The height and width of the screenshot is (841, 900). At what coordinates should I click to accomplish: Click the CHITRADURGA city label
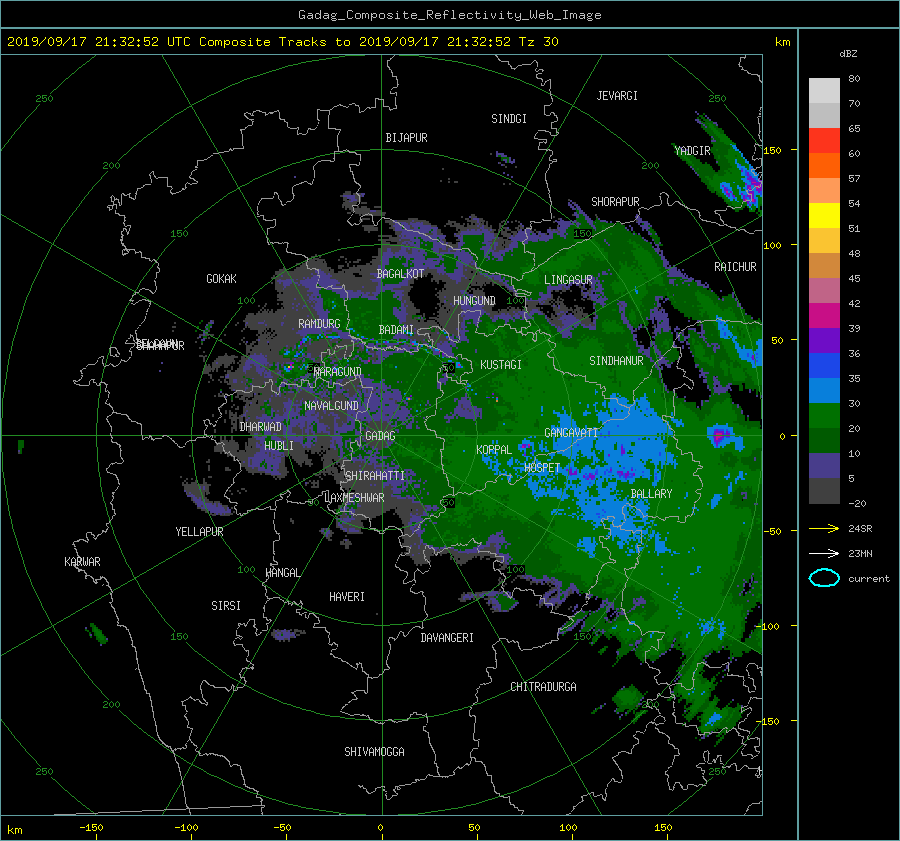(x=544, y=687)
